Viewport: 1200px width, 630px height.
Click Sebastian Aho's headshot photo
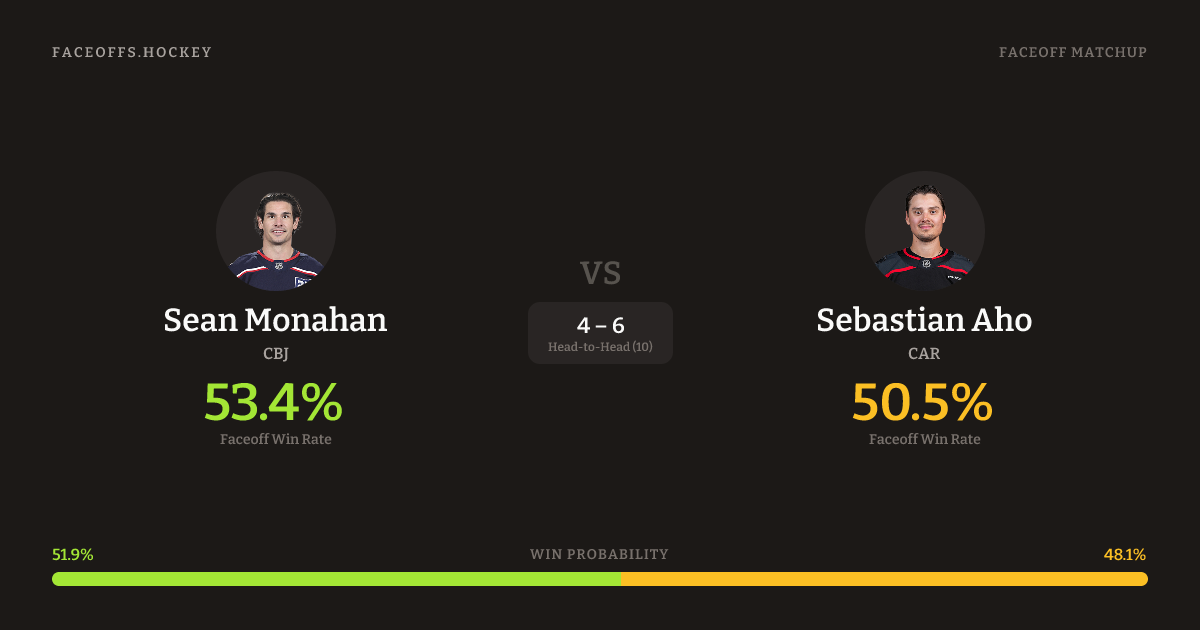(924, 231)
